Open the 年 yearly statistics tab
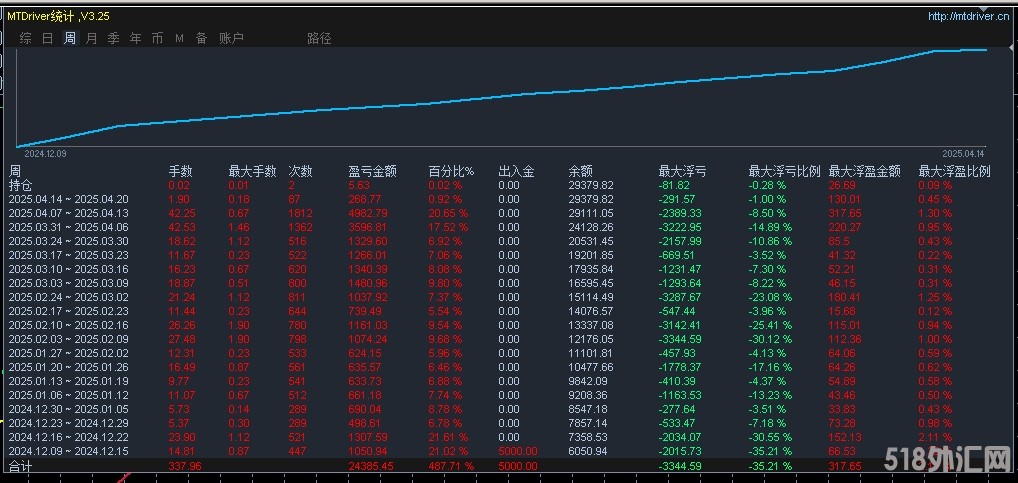 [136, 38]
